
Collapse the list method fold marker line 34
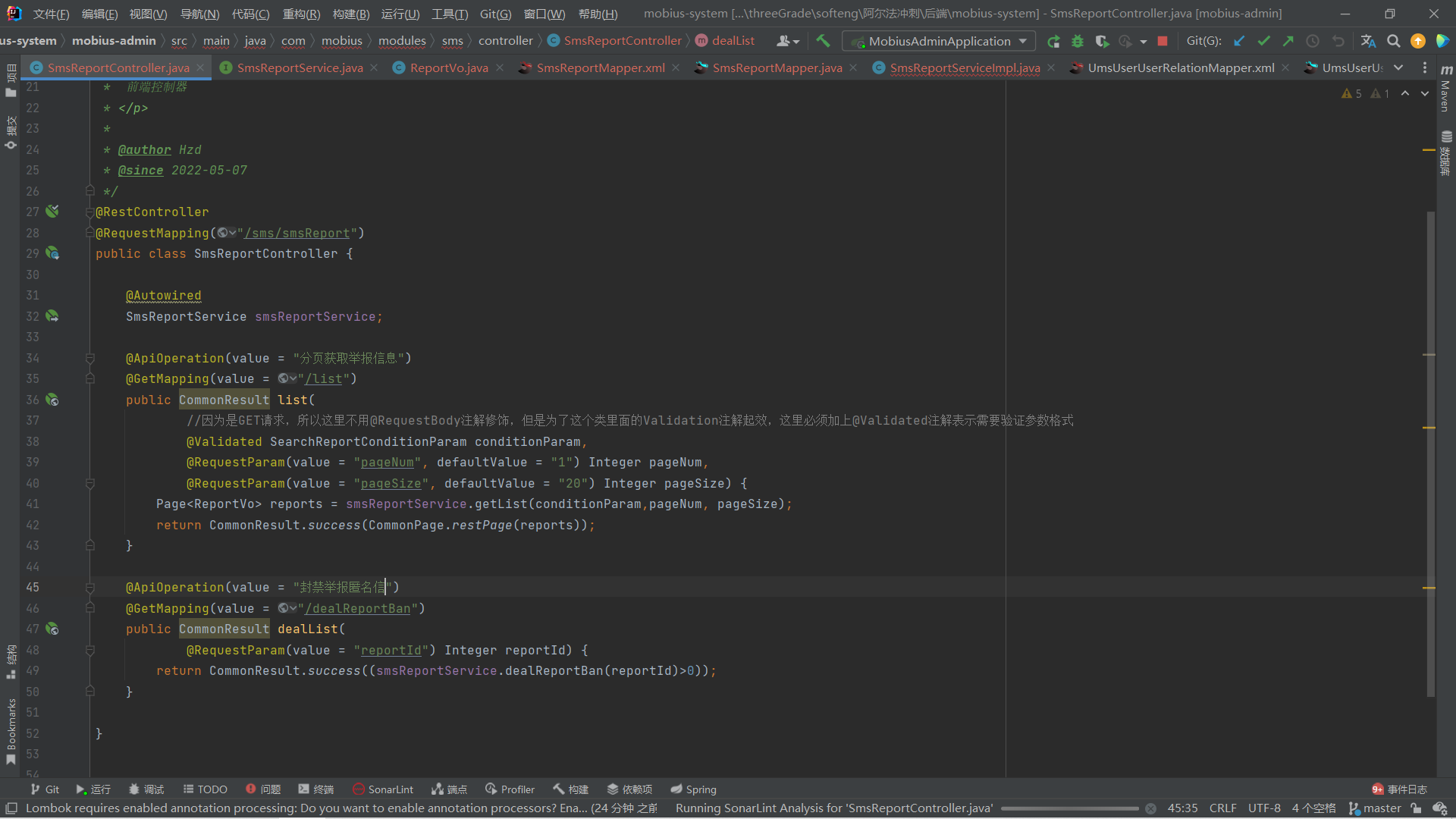coord(90,358)
